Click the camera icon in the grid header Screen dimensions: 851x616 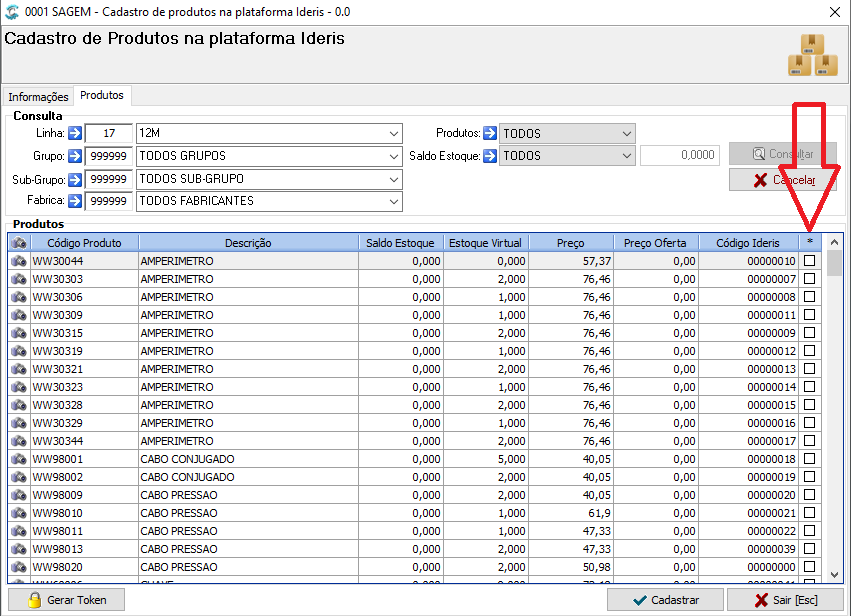(x=19, y=243)
